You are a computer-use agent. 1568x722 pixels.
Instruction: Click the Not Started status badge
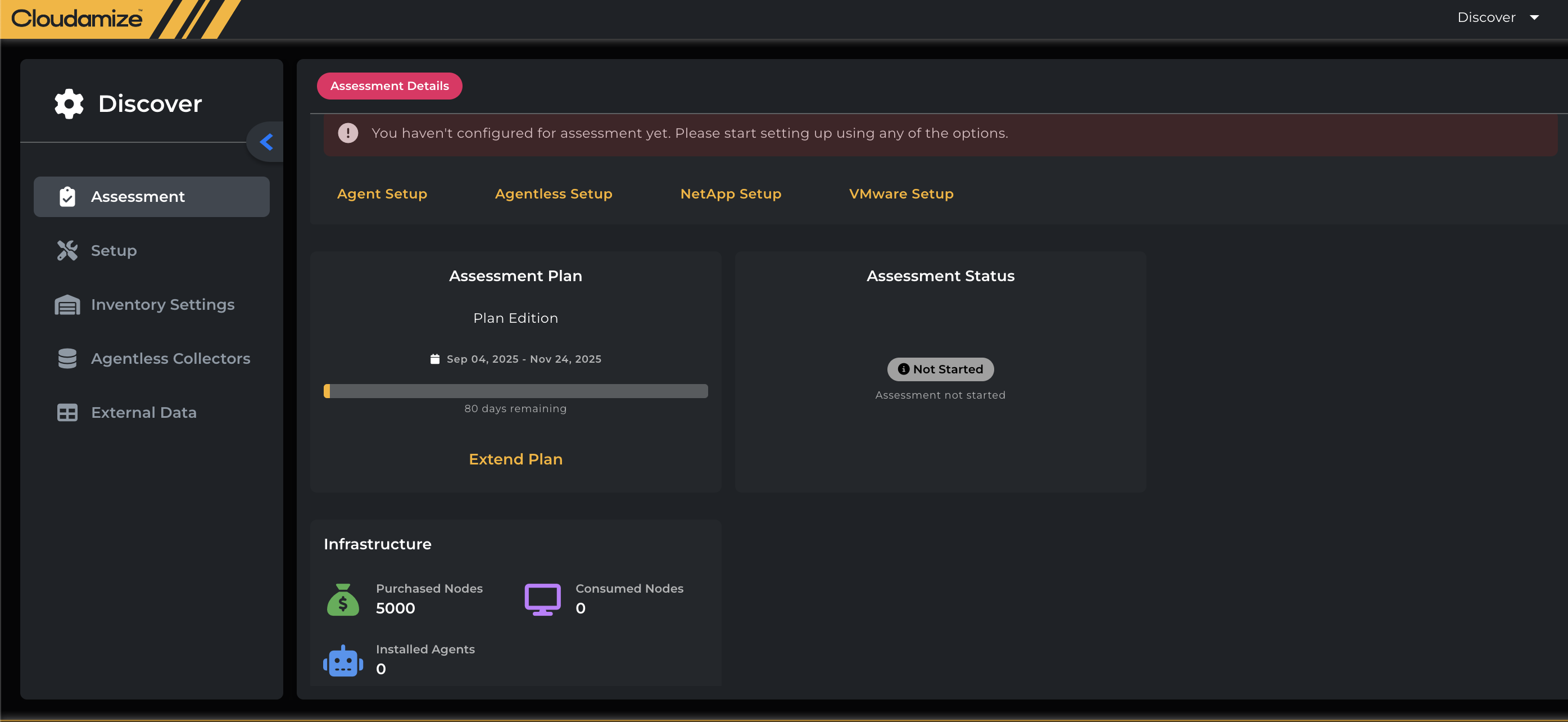pos(940,369)
